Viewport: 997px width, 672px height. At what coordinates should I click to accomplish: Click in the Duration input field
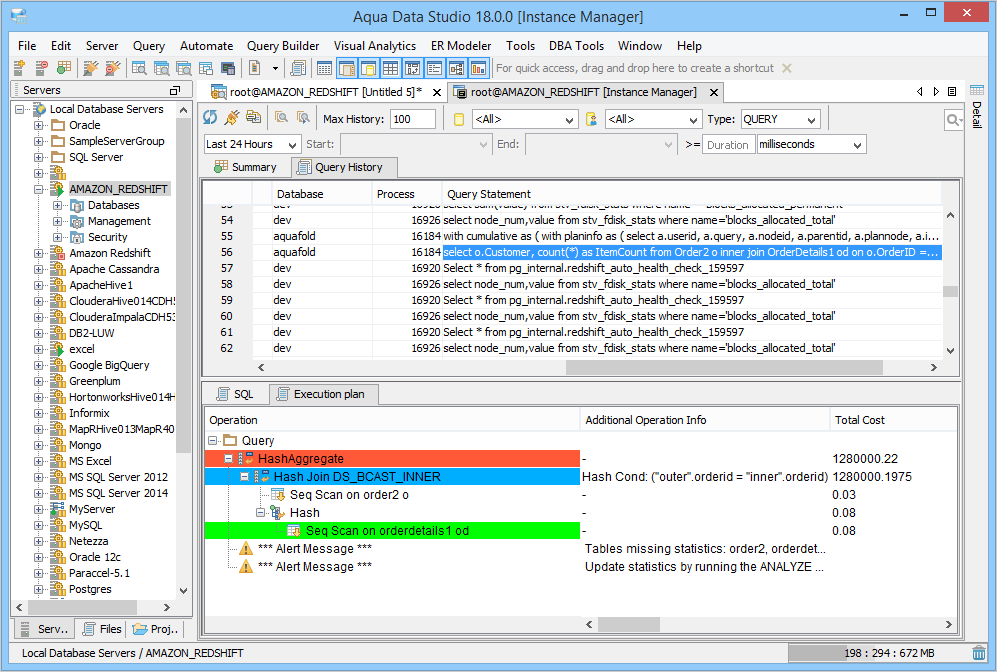[728, 145]
